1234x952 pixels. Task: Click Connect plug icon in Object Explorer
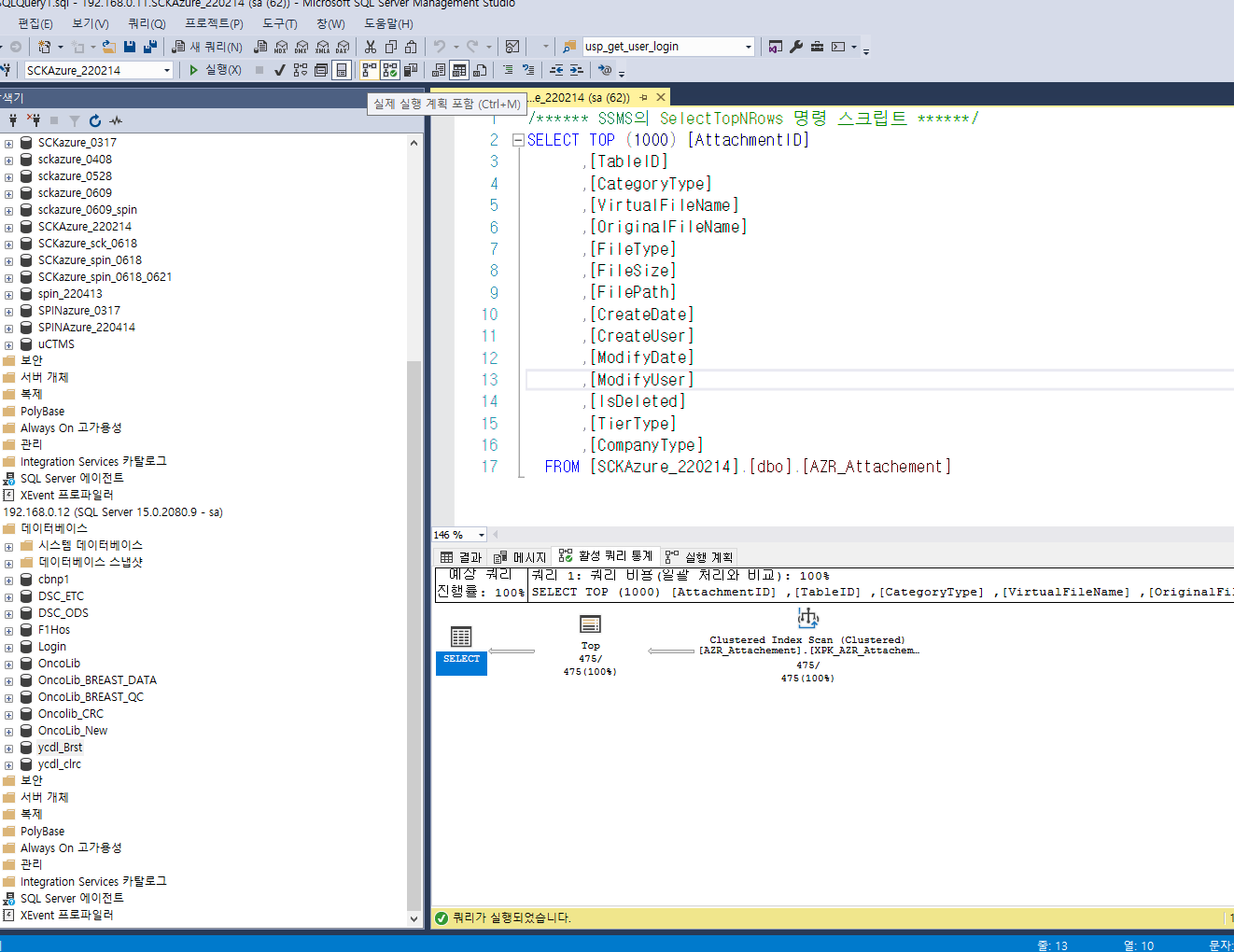pos(13,120)
